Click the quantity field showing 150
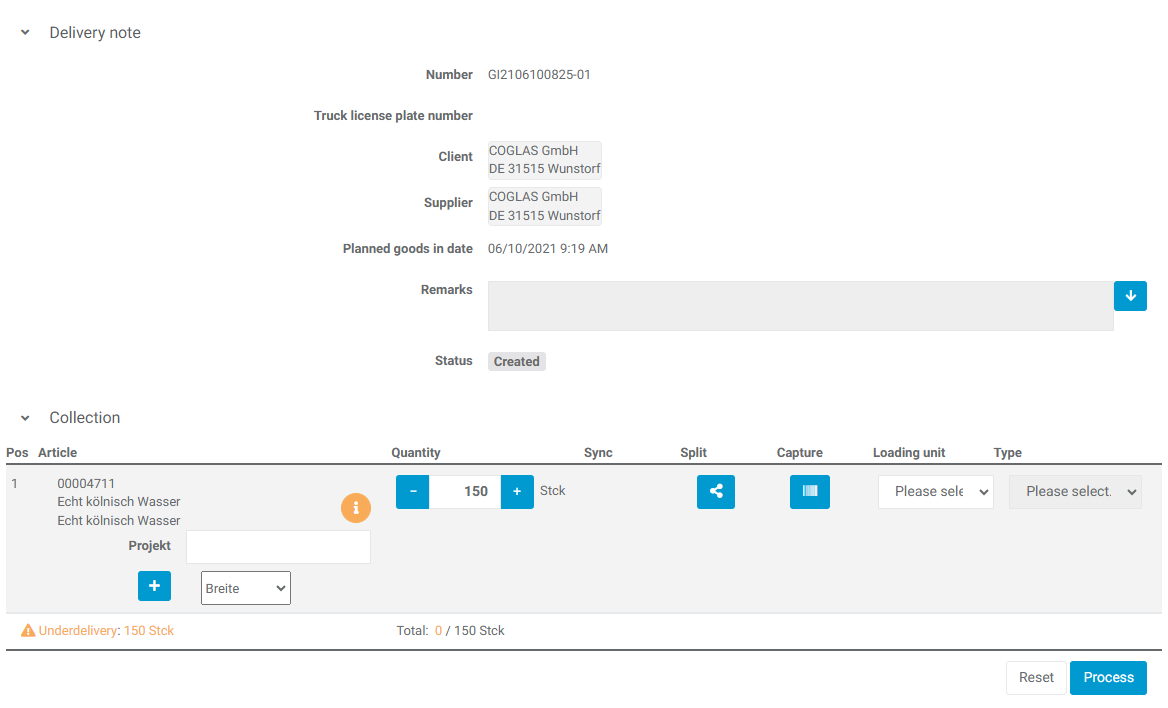Image resolution: width=1168 pixels, height=708 pixels. [x=465, y=492]
